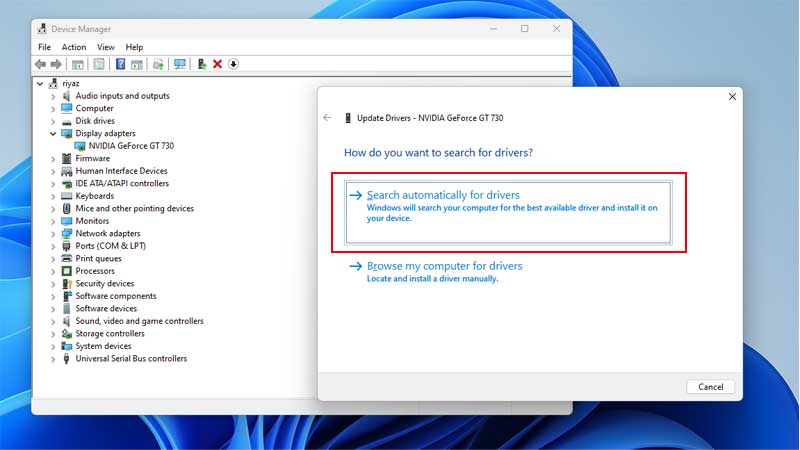This screenshot has height=450, width=800.
Task: Click the red X Uninstall device icon
Action: coord(217,64)
